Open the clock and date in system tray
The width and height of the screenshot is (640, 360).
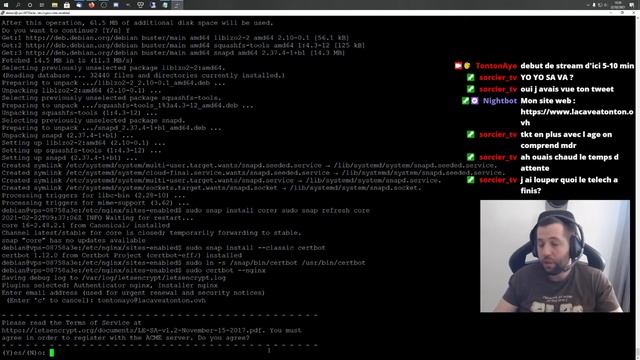click(x=617, y=5)
